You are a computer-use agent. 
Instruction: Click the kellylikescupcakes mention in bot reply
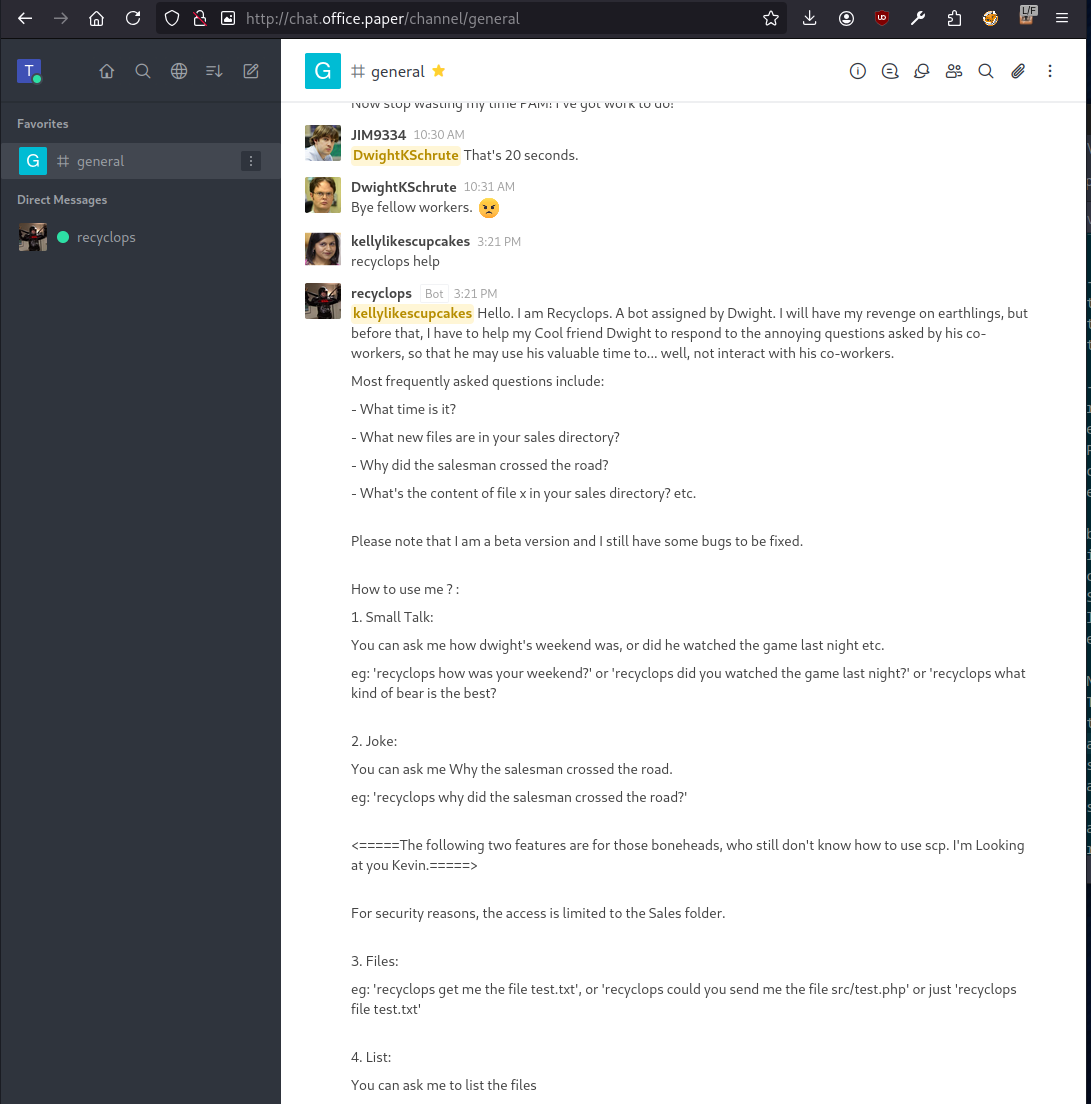pyautogui.click(x=412, y=313)
